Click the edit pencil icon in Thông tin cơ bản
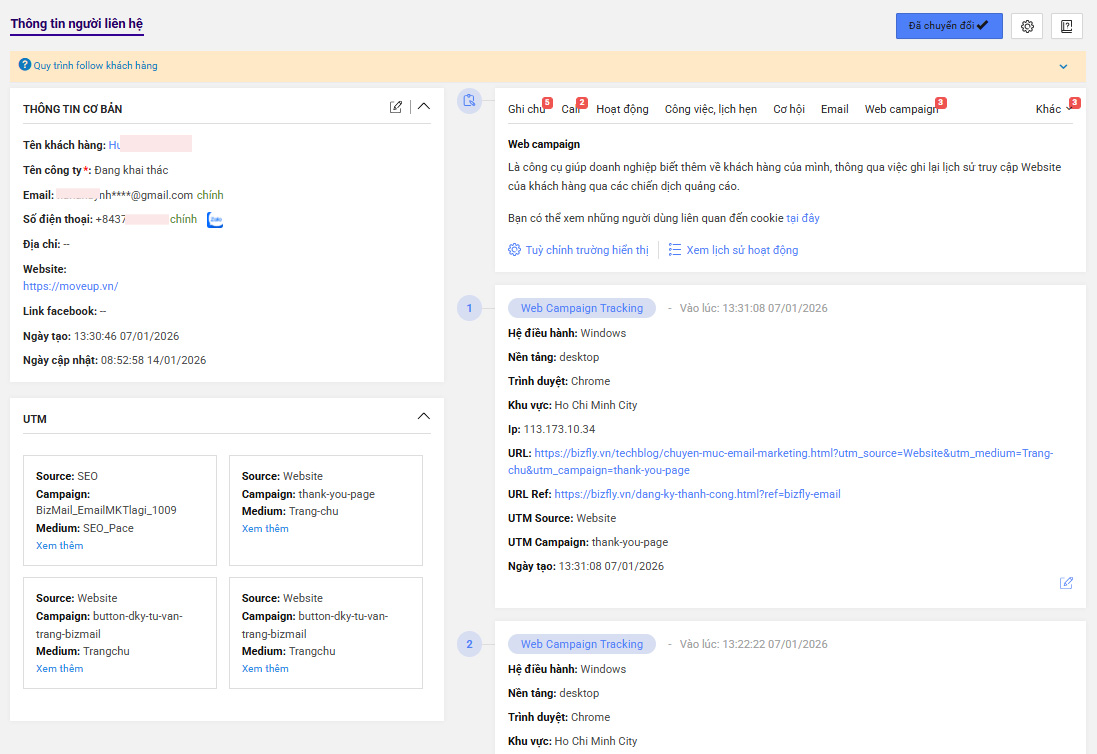 coord(396,107)
